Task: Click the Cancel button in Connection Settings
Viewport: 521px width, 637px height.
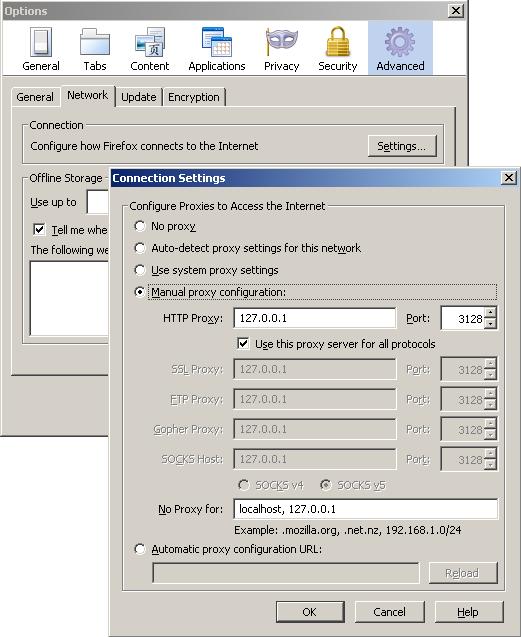Action: pyautogui.click(x=389, y=612)
